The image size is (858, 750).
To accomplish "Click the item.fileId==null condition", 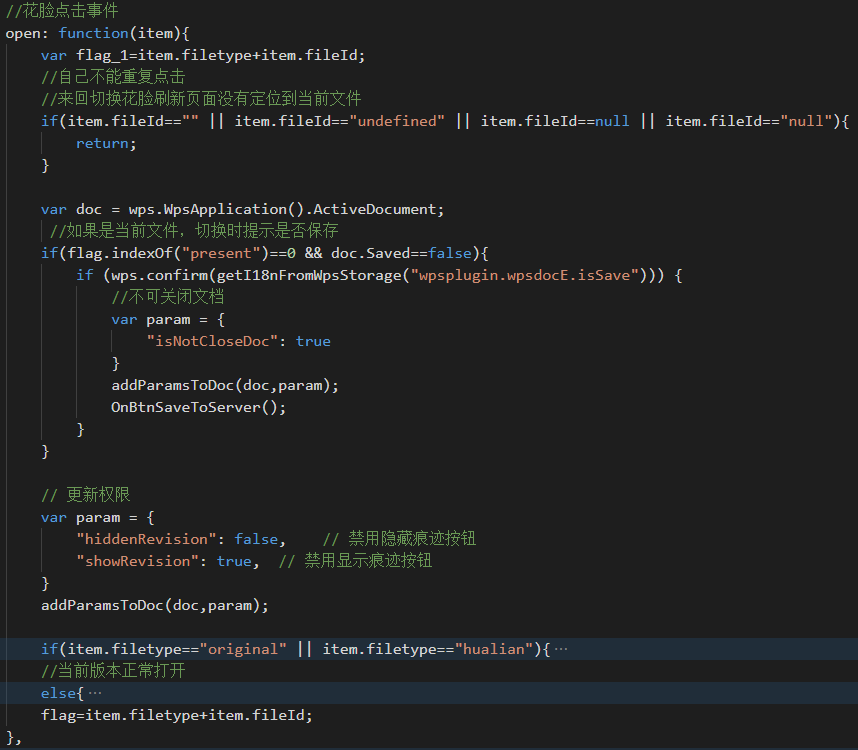I will coord(555,121).
